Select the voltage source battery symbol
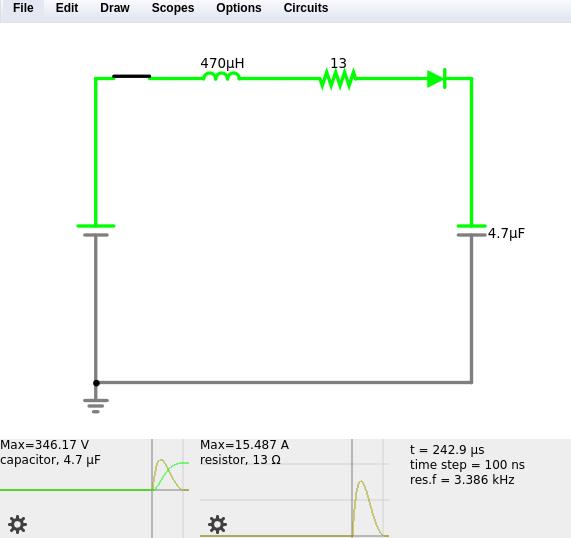571x538 pixels. [96, 231]
